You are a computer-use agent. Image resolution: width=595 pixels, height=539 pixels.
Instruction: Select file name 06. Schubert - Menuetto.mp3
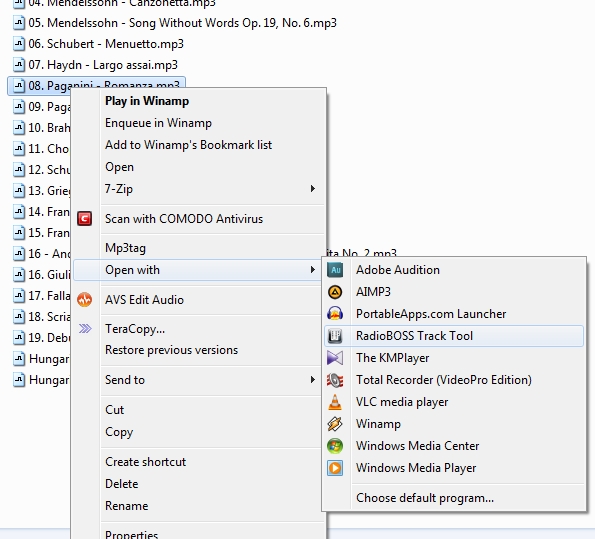(x=106, y=44)
